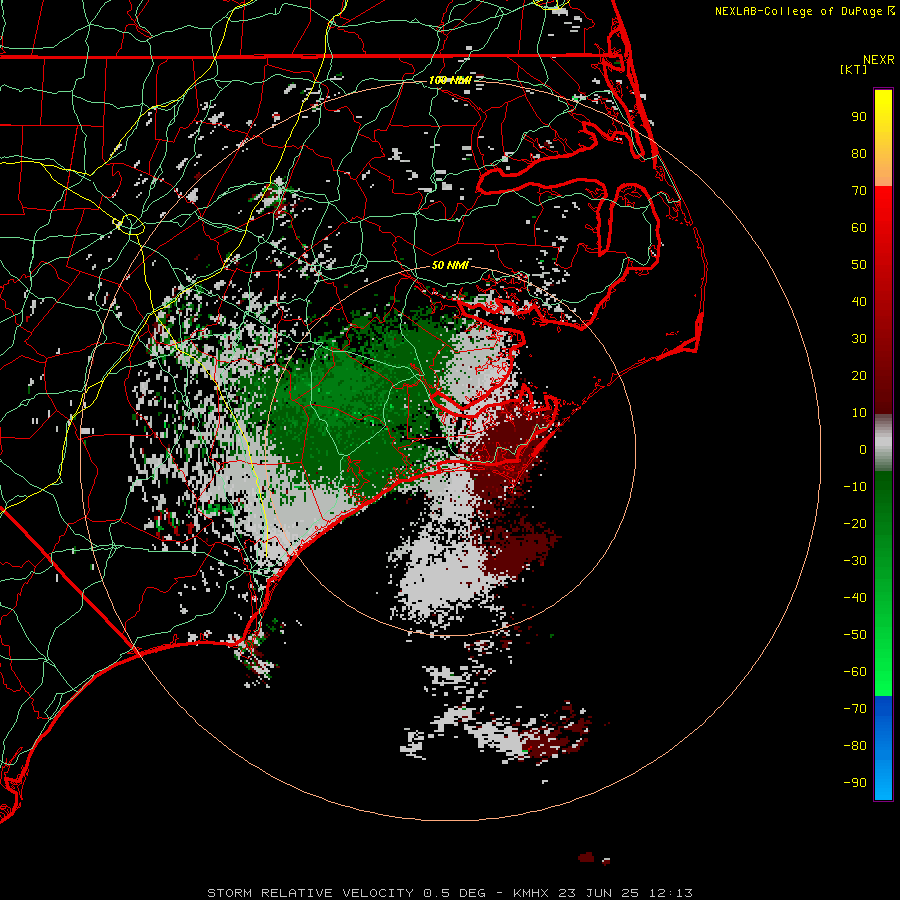Click the gray zero-velocity band of the colorbar
The width and height of the screenshot is (900, 900).
click(x=883, y=443)
